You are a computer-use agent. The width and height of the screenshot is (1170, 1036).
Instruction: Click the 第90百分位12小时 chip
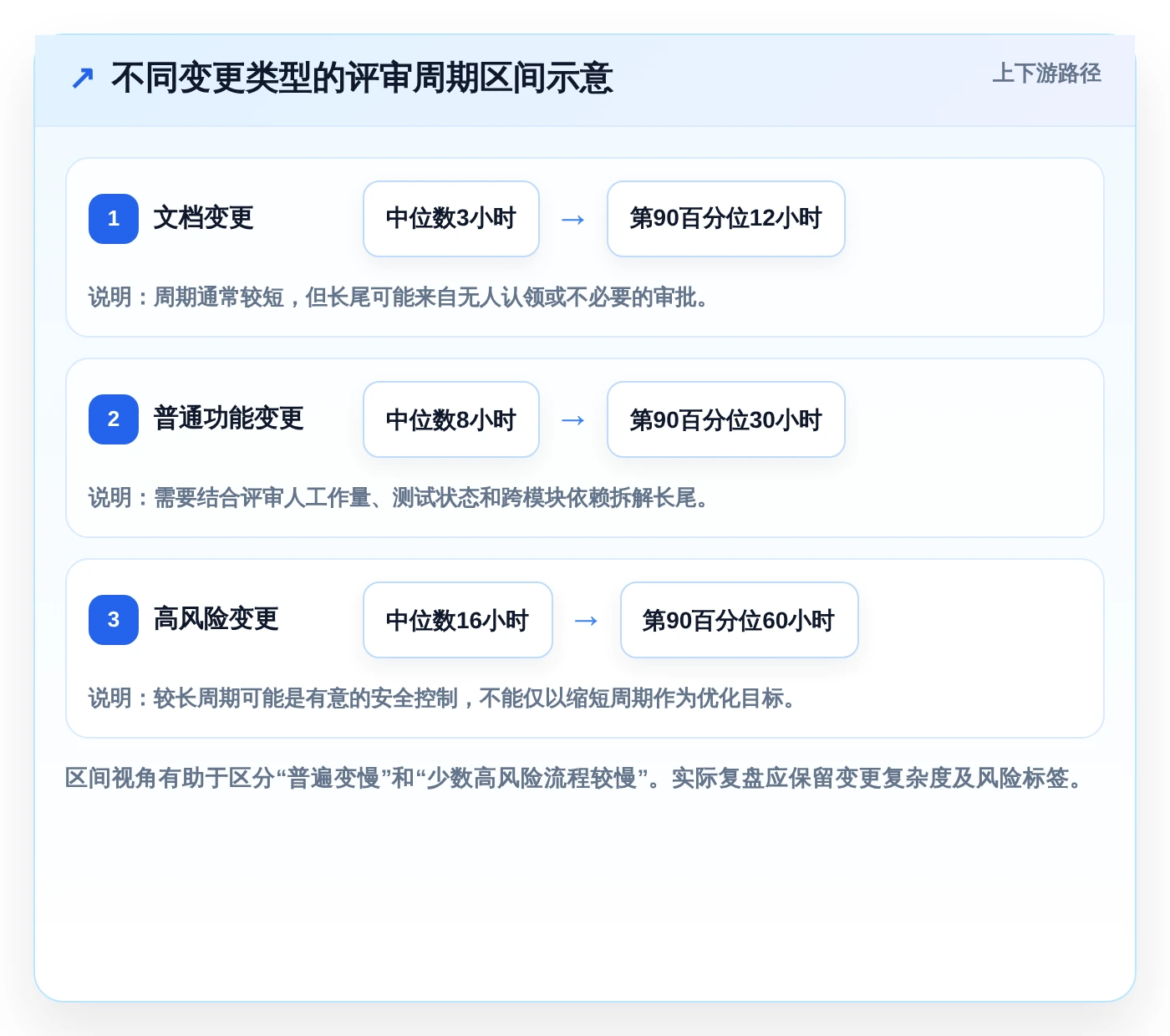[x=726, y=219]
